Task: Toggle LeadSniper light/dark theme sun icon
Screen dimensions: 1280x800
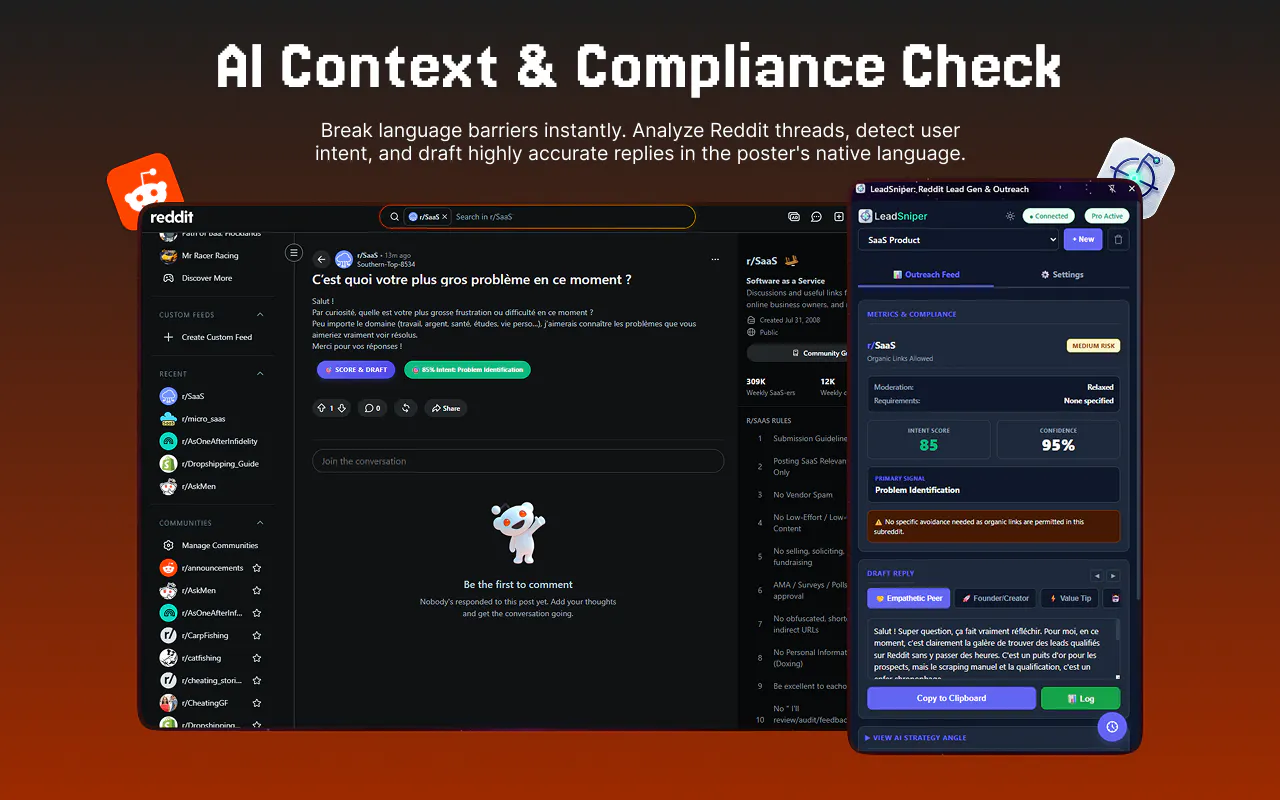Action: pos(1010,216)
